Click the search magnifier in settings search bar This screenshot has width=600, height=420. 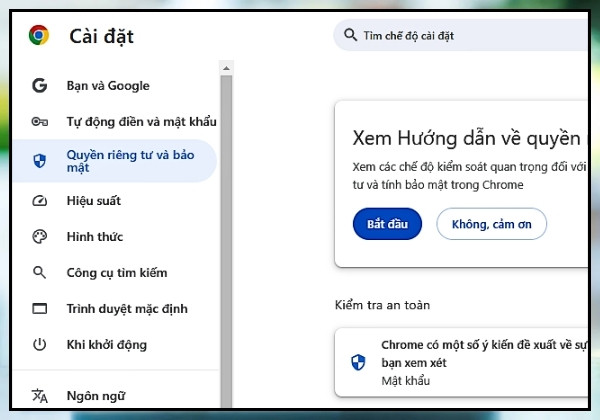[x=350, y=35]
